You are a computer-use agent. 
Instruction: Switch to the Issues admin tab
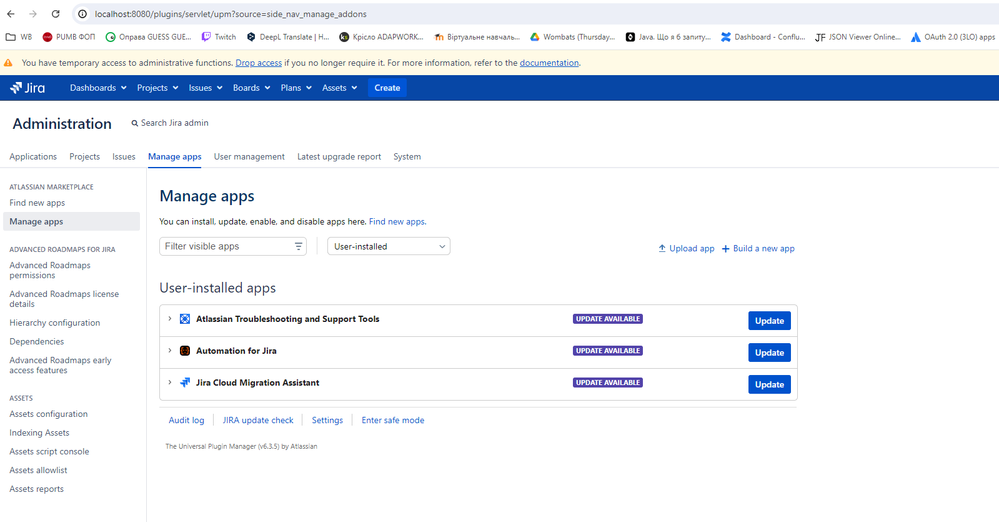(x=124, y=157)
